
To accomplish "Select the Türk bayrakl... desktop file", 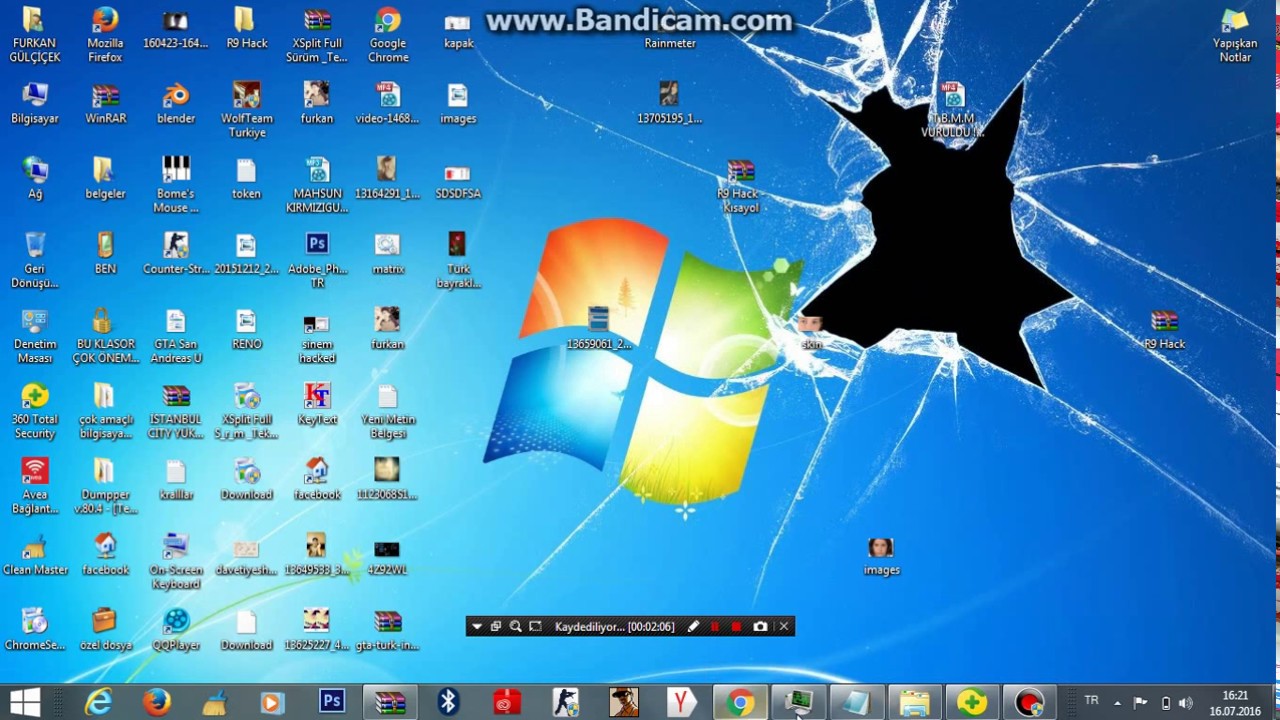I will pos(458,260).
